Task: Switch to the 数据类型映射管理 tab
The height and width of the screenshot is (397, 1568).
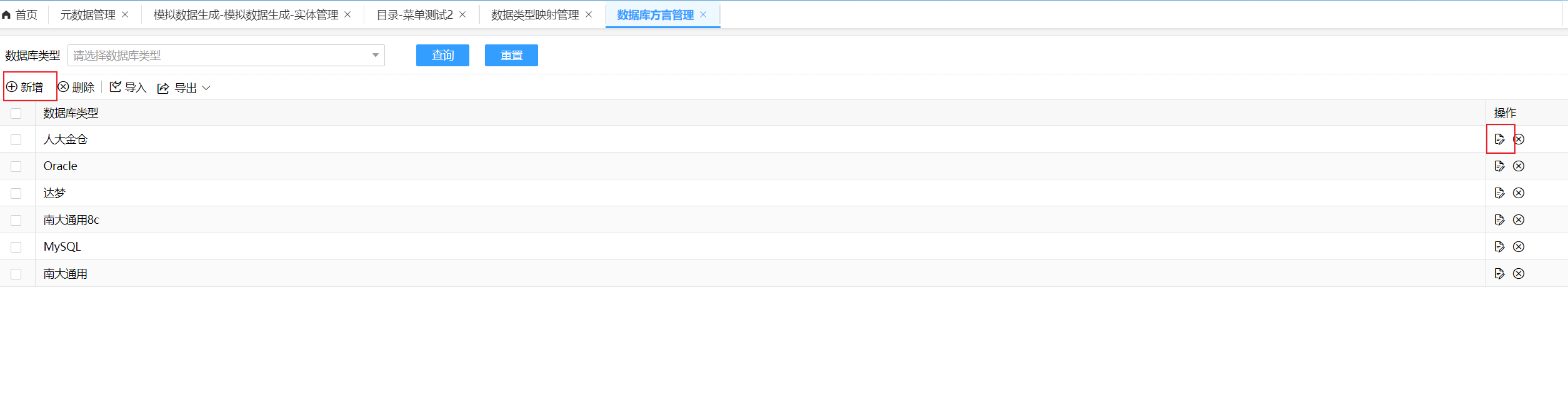Action: pyautogui.click(x=535, y=15)
